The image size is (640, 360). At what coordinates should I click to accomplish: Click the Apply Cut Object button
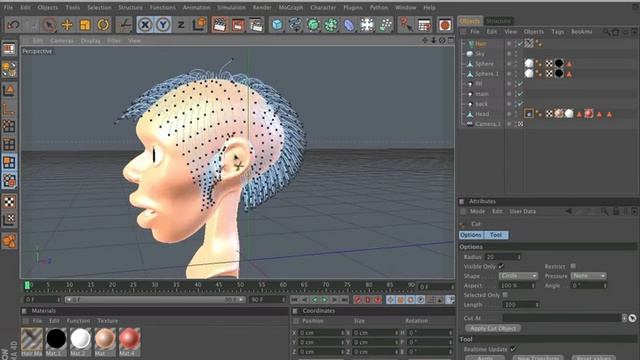pyautogui.click(x=493, y=328)
